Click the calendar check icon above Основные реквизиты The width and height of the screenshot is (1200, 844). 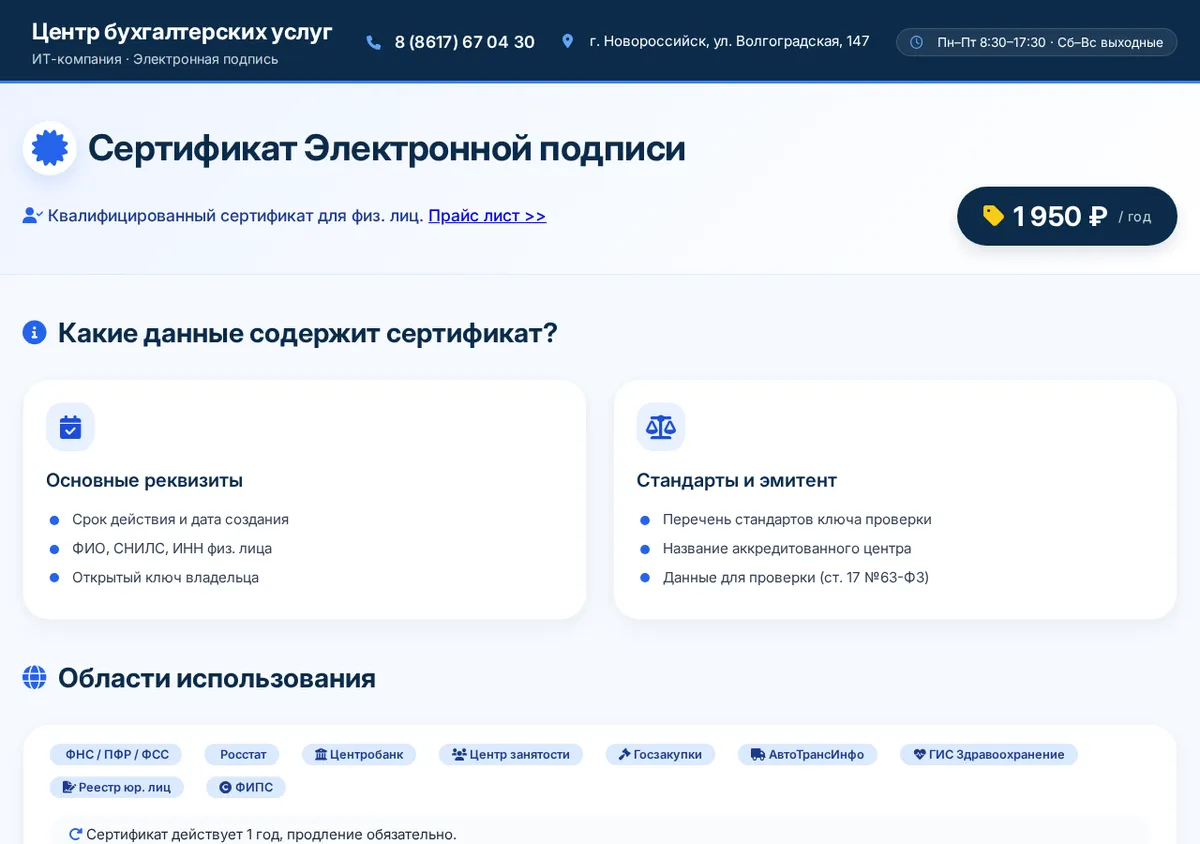point(70,427)
